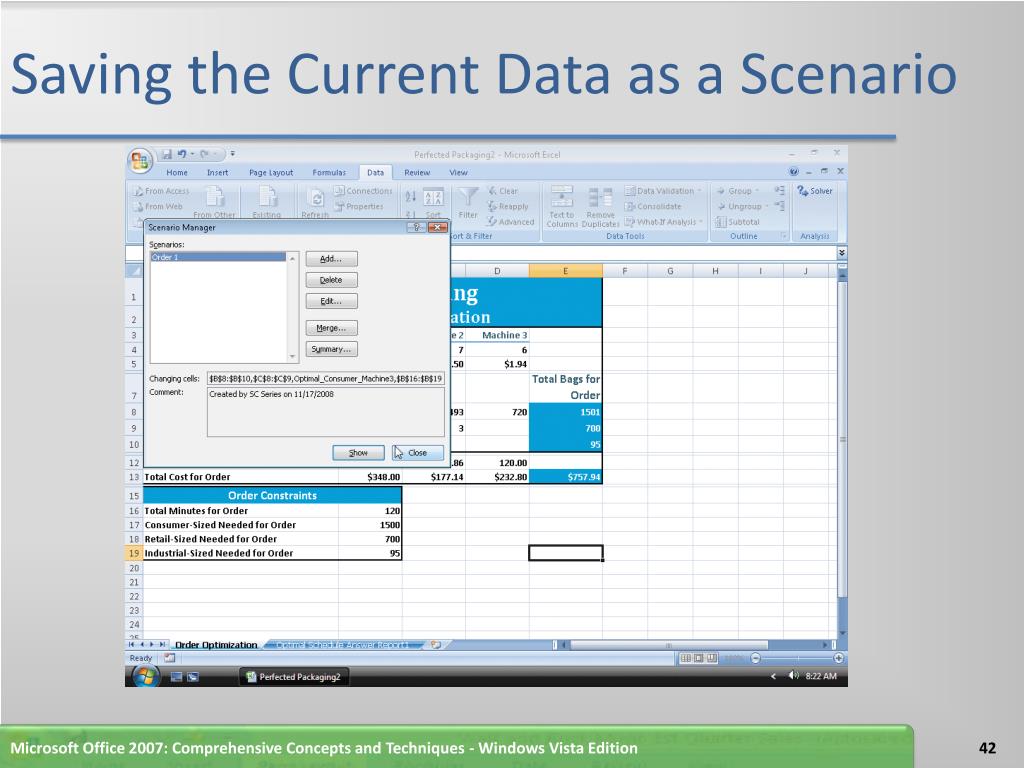The width and height of the screenshot is (1024, 768).
Task: Expand the formula bar
Action: [x=842, y=253]
